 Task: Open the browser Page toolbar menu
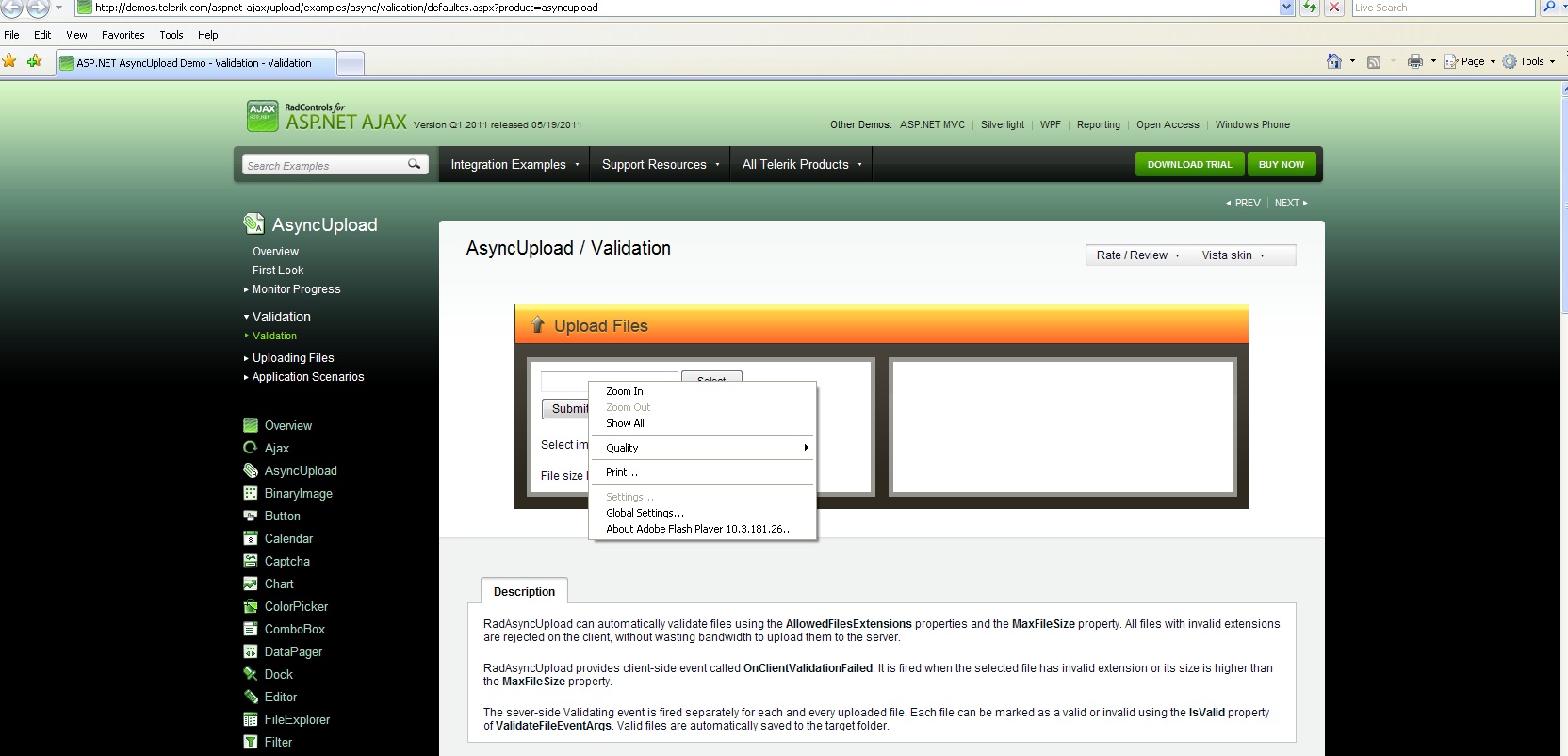click(1469, 61)
